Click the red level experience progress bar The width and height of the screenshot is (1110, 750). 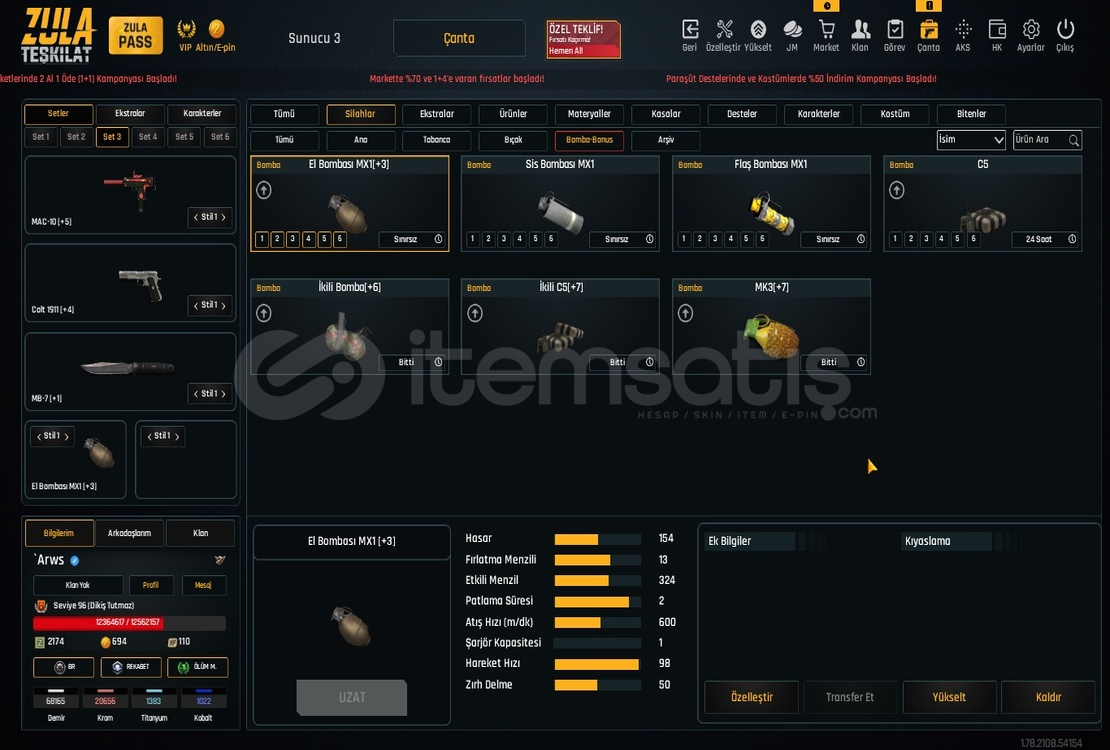tap(129, 623)
